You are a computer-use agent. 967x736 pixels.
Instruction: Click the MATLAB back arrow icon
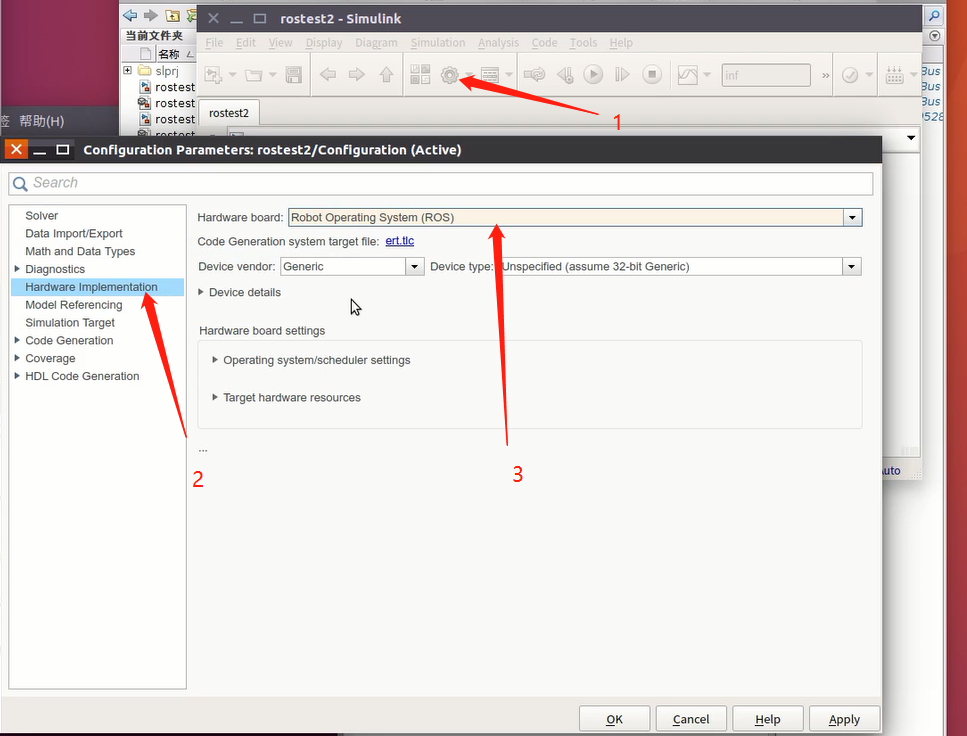[x=130, y=15]
